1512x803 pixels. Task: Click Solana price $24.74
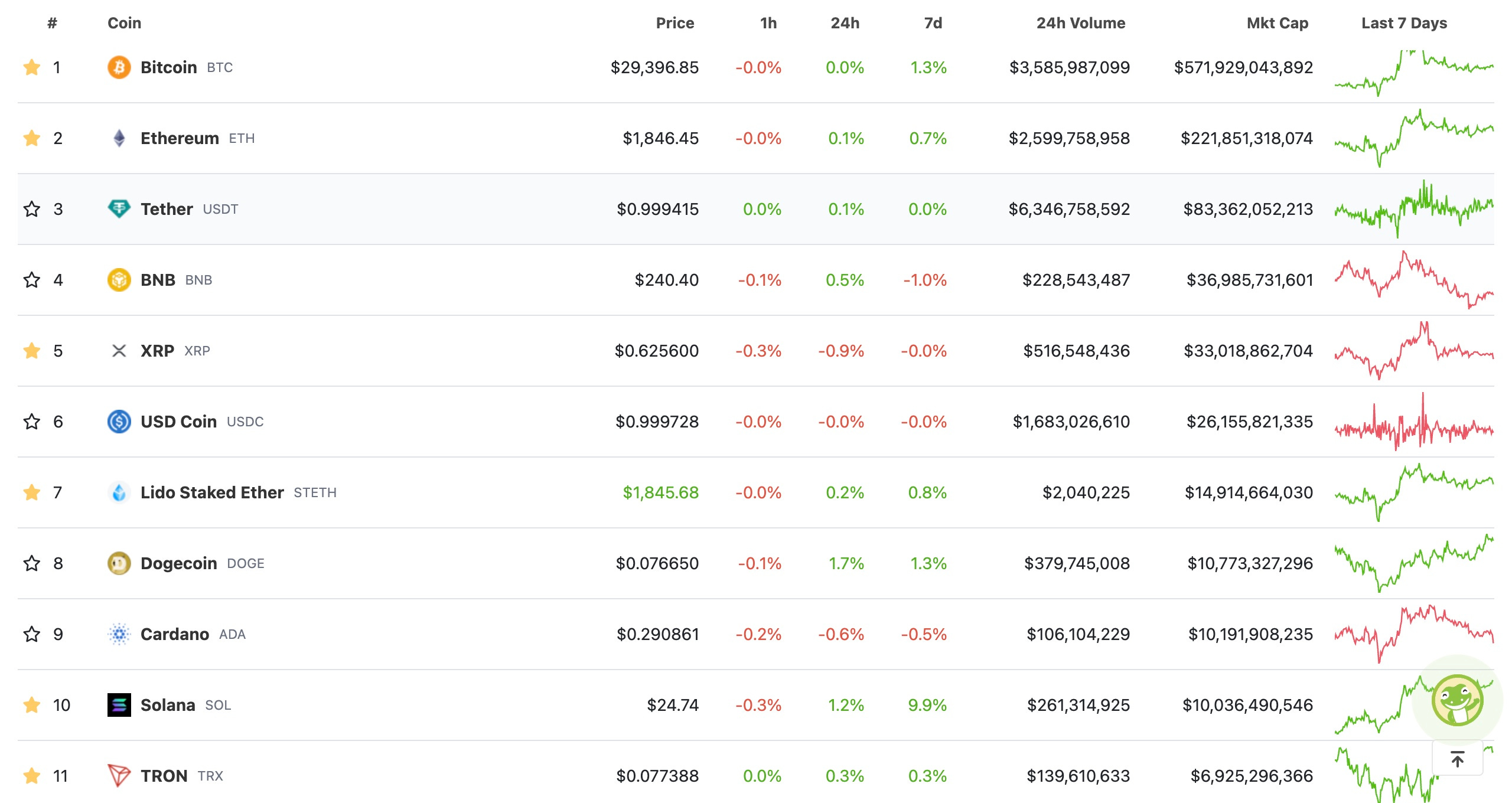(x=673, y=705)
